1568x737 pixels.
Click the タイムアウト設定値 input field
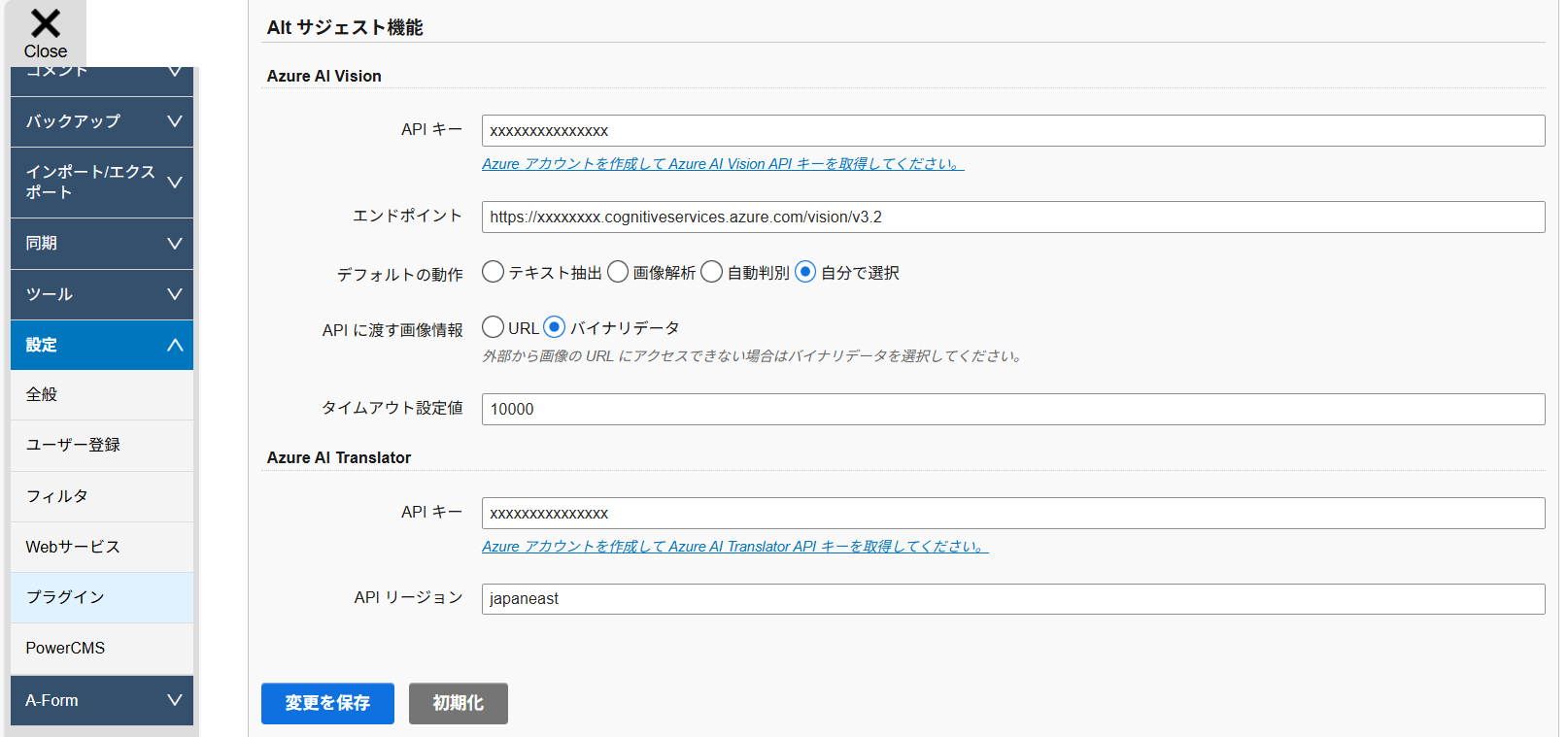(1012, 409)
